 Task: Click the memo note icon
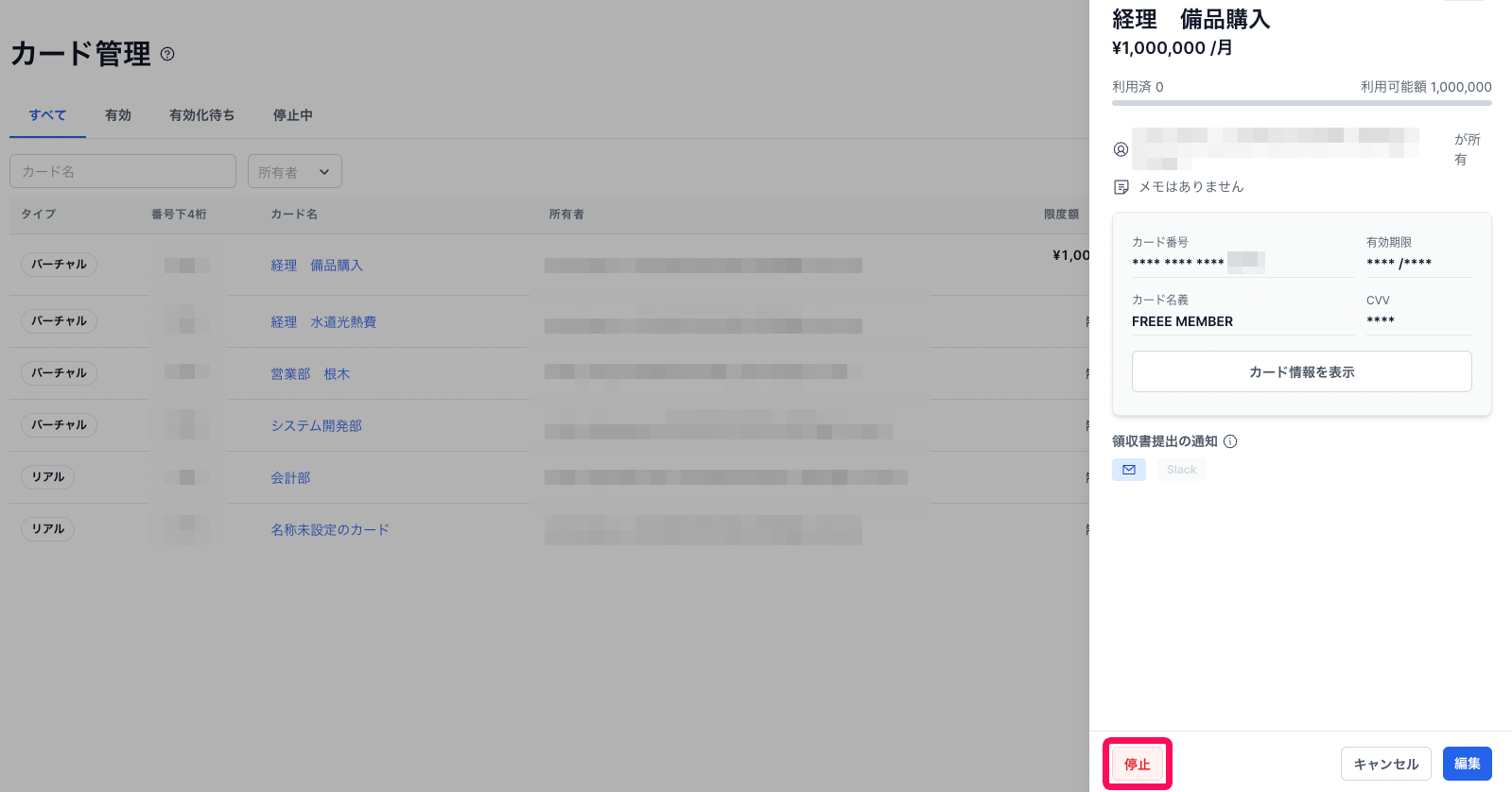pyautogui.click(x=1121, y=187)
